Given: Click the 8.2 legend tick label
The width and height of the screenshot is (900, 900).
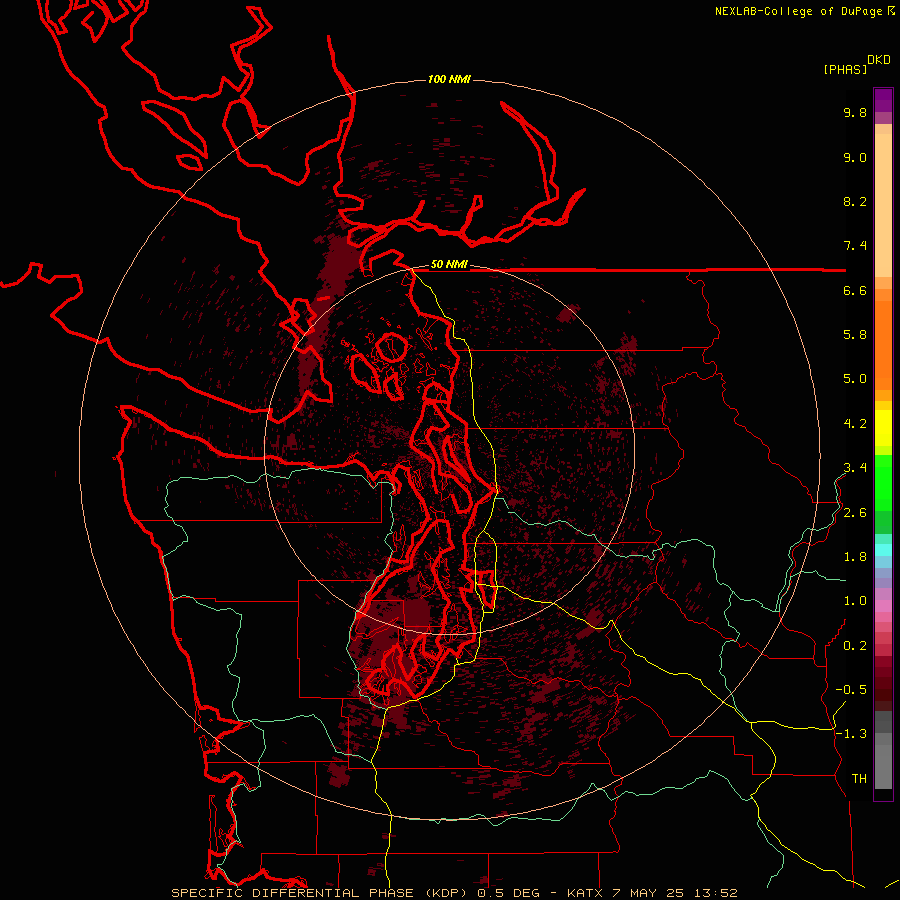Looking at the screenshot, I should click(855, 201).
